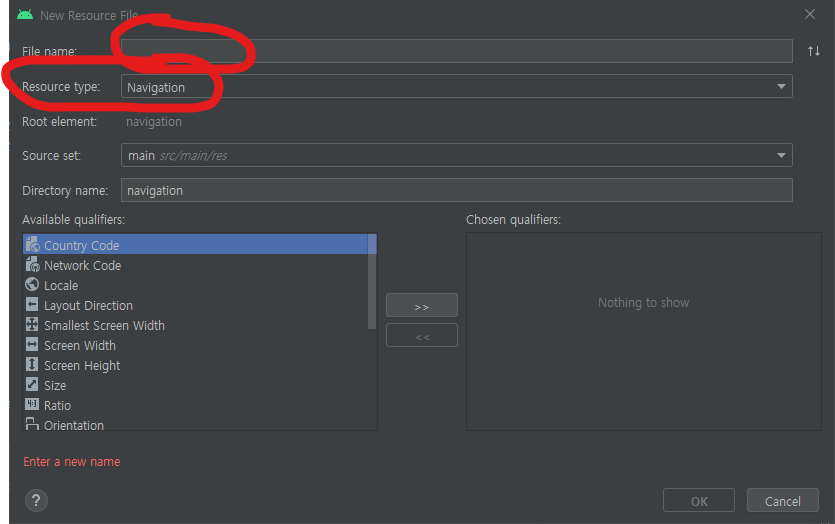Select the Screen Height qualifier row
835x524 pixels.
196,365
